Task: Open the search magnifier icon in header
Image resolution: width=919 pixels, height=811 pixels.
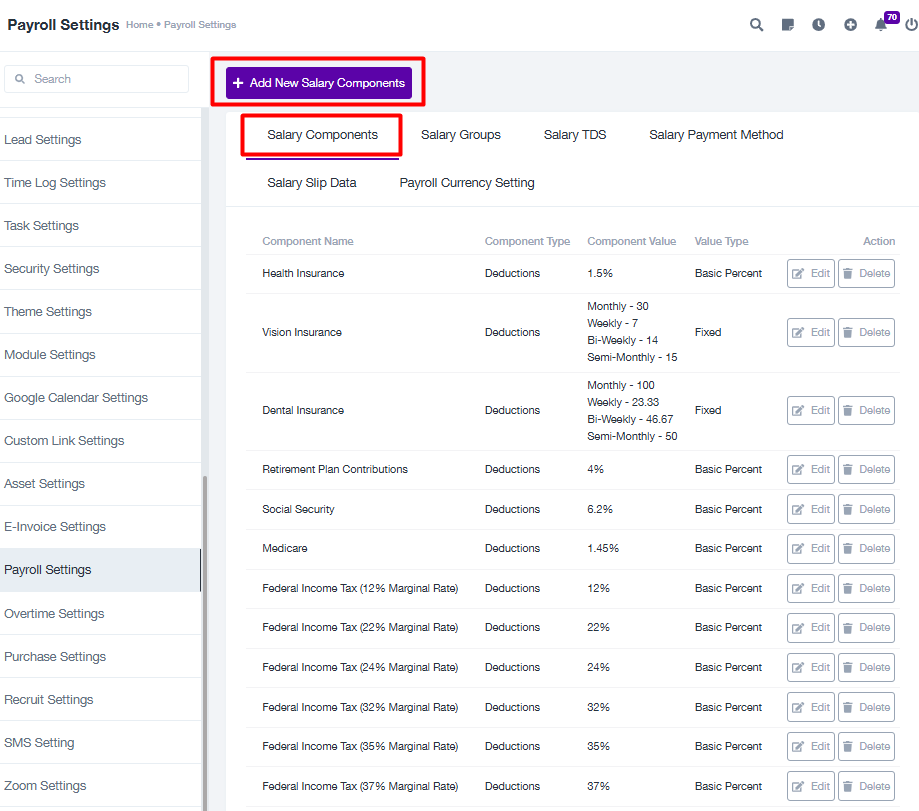Action: (x=756, y=25)
